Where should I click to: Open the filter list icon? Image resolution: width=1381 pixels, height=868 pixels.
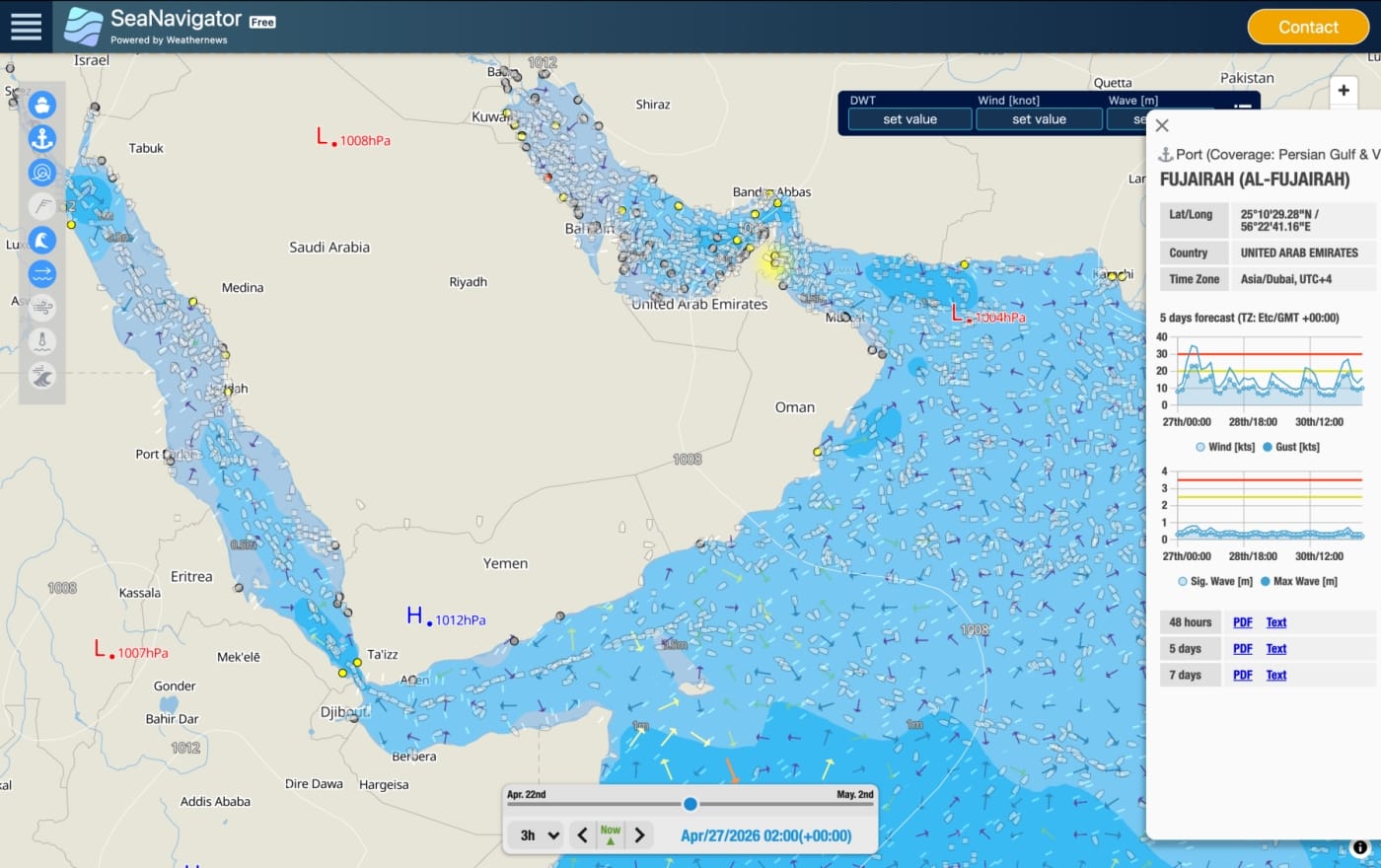pos(1243,108)
